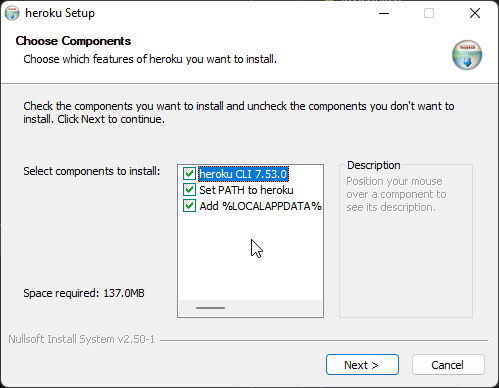Click the NSIS installer logo in header
The image size is (499, 388).
click(467, 55)
